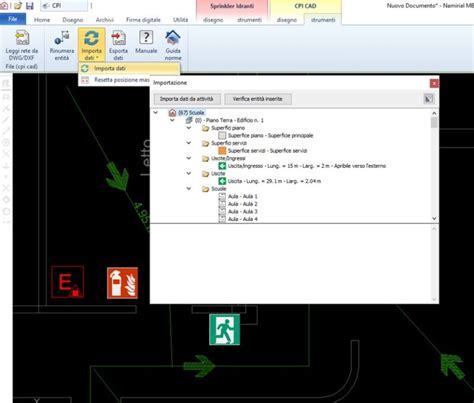Screen dimensions: 474x403
Task: Click Verifica entità inserite button
Action: pos(257,99)
